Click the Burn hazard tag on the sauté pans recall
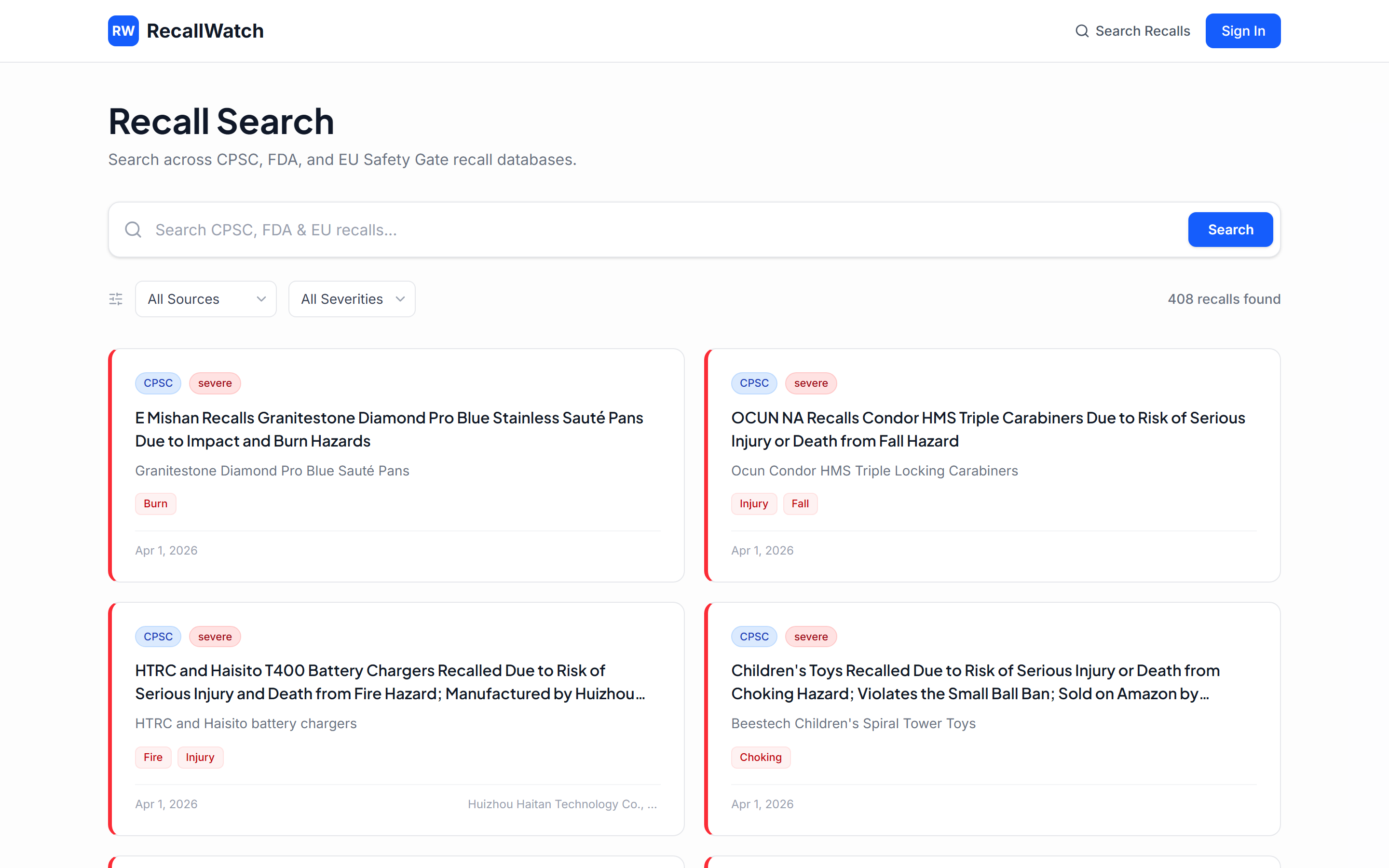Image resolution: width=1389 pixels, height=868 pixels. [155, 503]
